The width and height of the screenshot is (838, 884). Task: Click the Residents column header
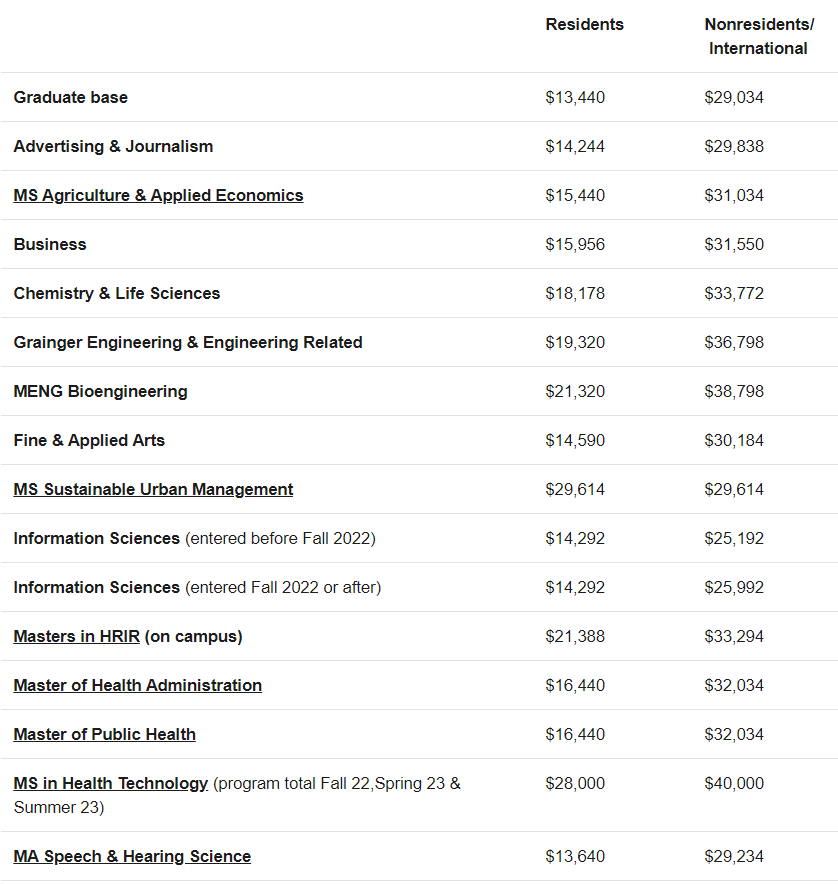tap(585, 25)
